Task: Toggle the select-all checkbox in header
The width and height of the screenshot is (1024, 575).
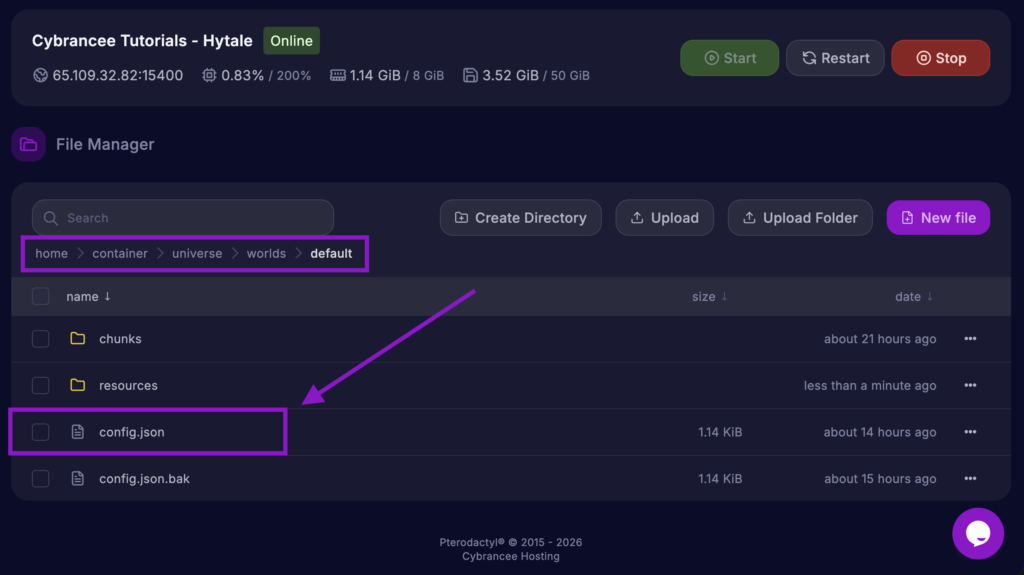Action: tap(40, 296)
